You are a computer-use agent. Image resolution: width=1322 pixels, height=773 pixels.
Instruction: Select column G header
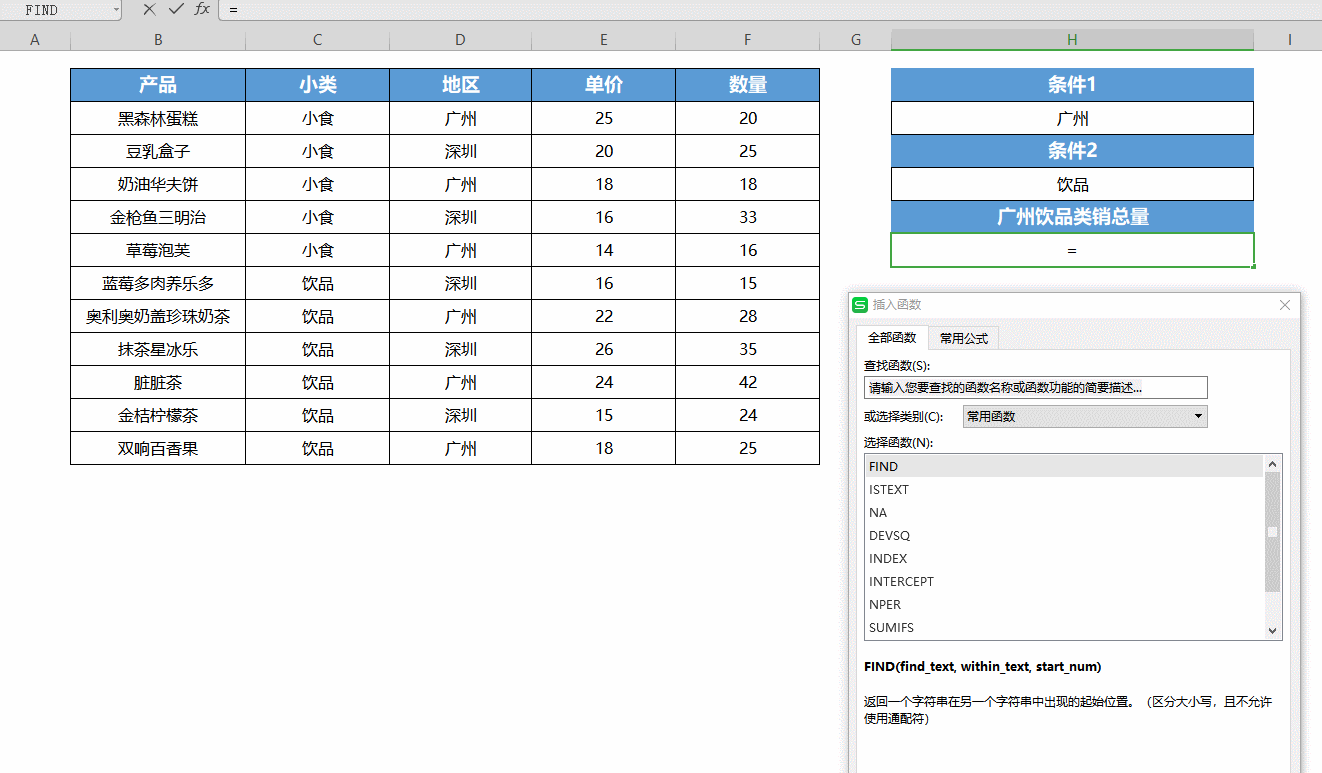coord(855,40)
